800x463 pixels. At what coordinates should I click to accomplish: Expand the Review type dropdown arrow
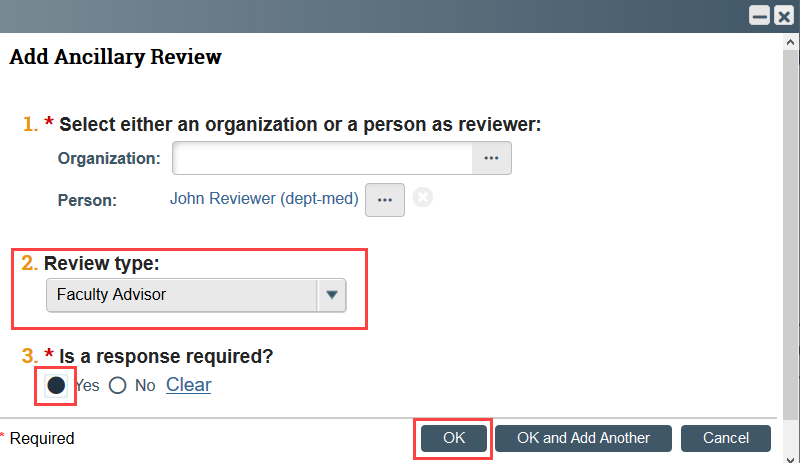(x=332, y=295)
